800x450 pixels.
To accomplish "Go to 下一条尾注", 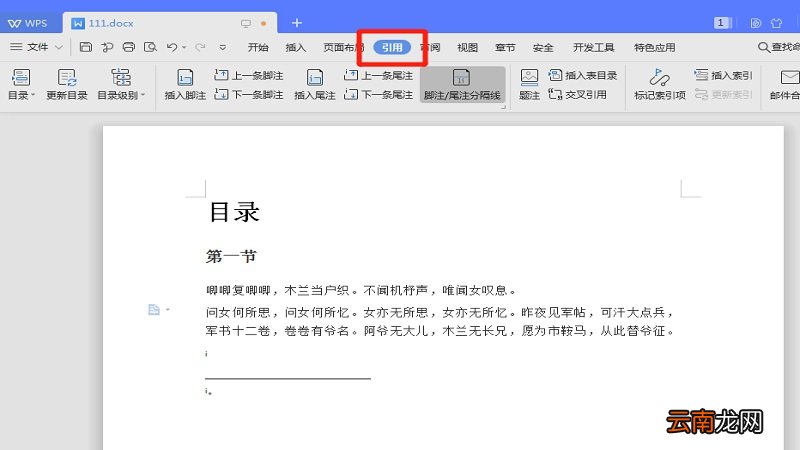I will tap(378, 94).
